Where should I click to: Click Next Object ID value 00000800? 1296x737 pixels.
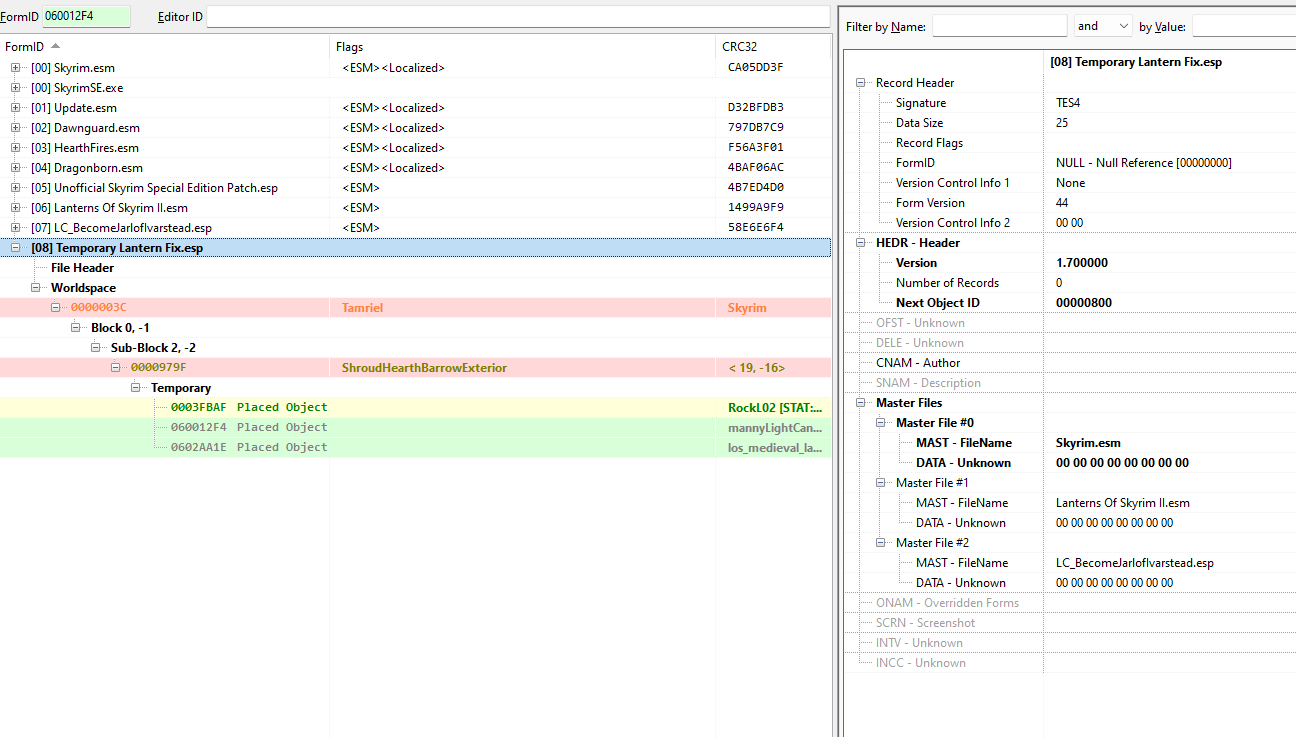coord(1083,303)
